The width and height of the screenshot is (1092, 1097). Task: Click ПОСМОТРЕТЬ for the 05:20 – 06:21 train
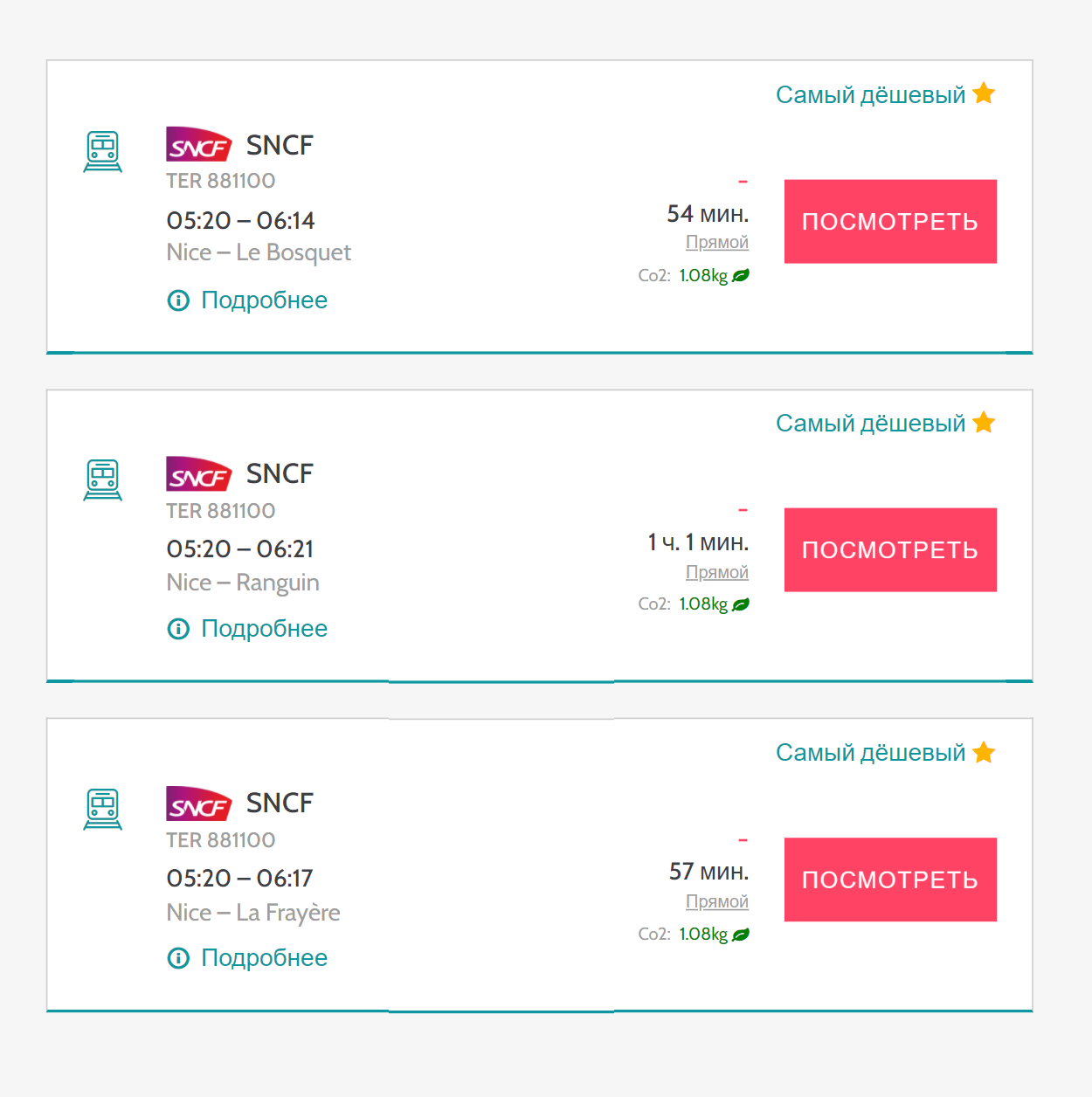[x=890, y=550]
